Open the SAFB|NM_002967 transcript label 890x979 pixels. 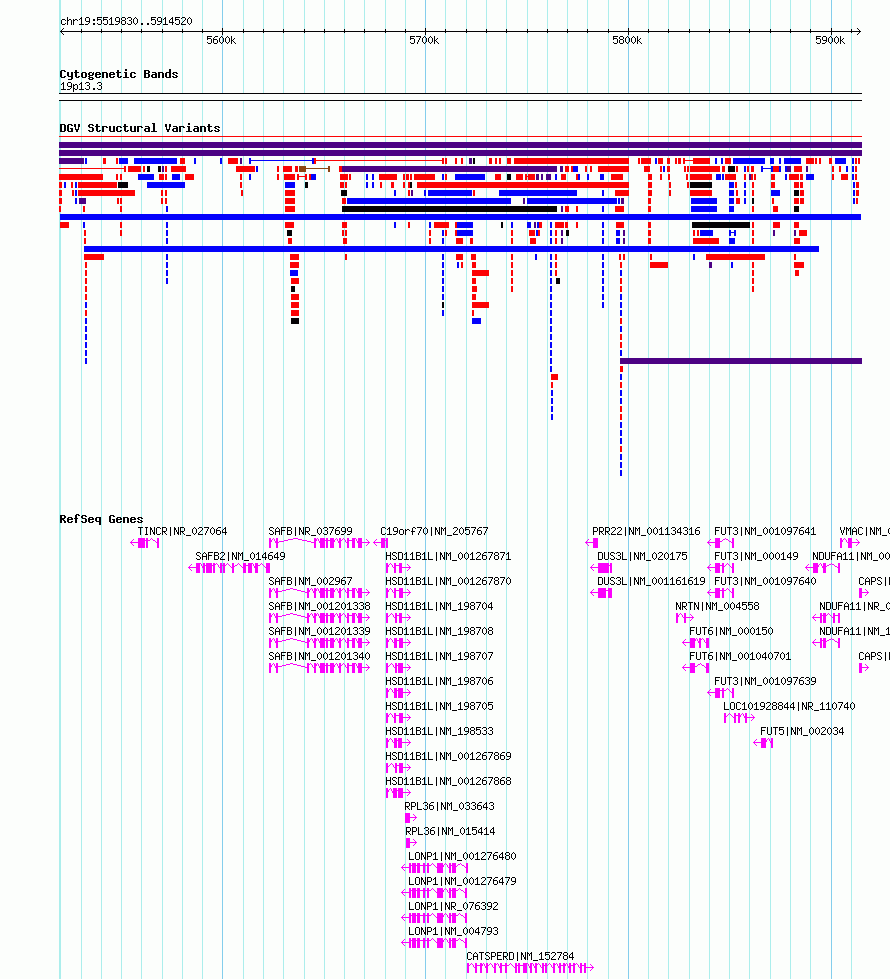[310, 581]
